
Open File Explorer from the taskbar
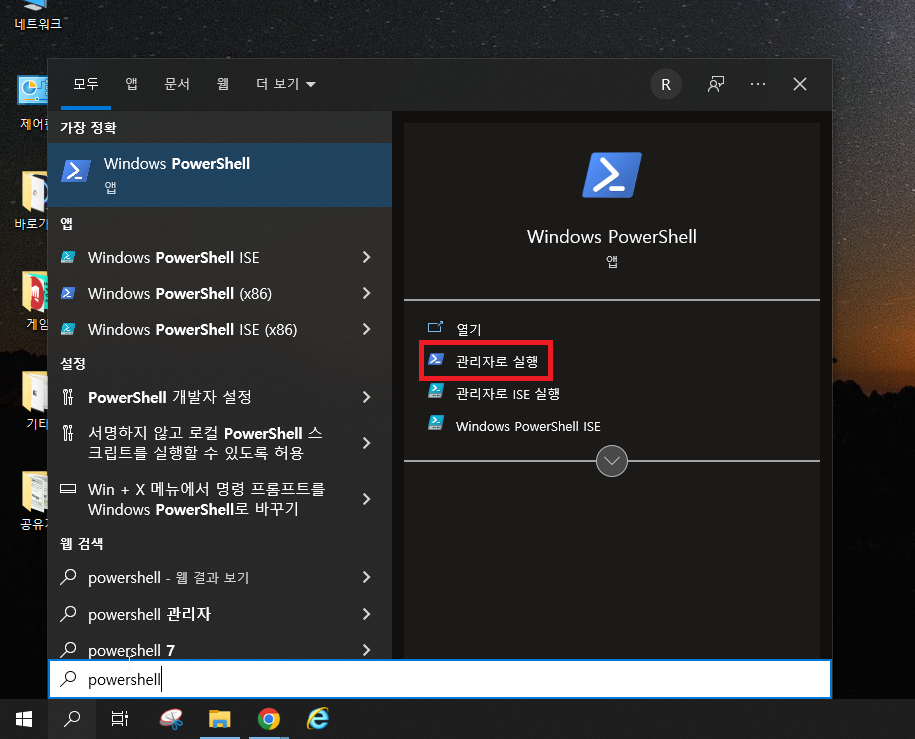(x=219, y=719)
